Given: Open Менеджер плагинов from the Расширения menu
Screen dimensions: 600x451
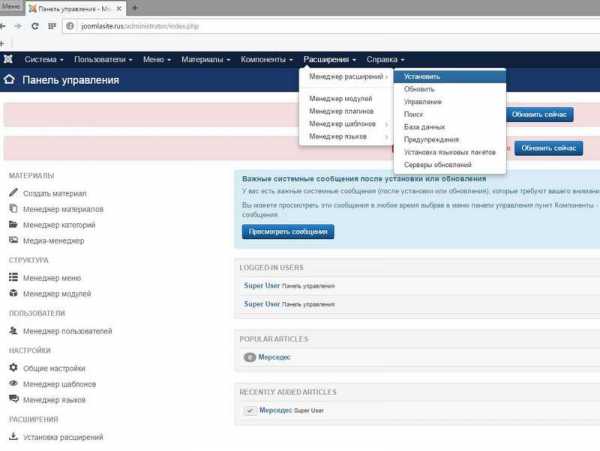Looking at the screenshot, I should tap(346, 111).
